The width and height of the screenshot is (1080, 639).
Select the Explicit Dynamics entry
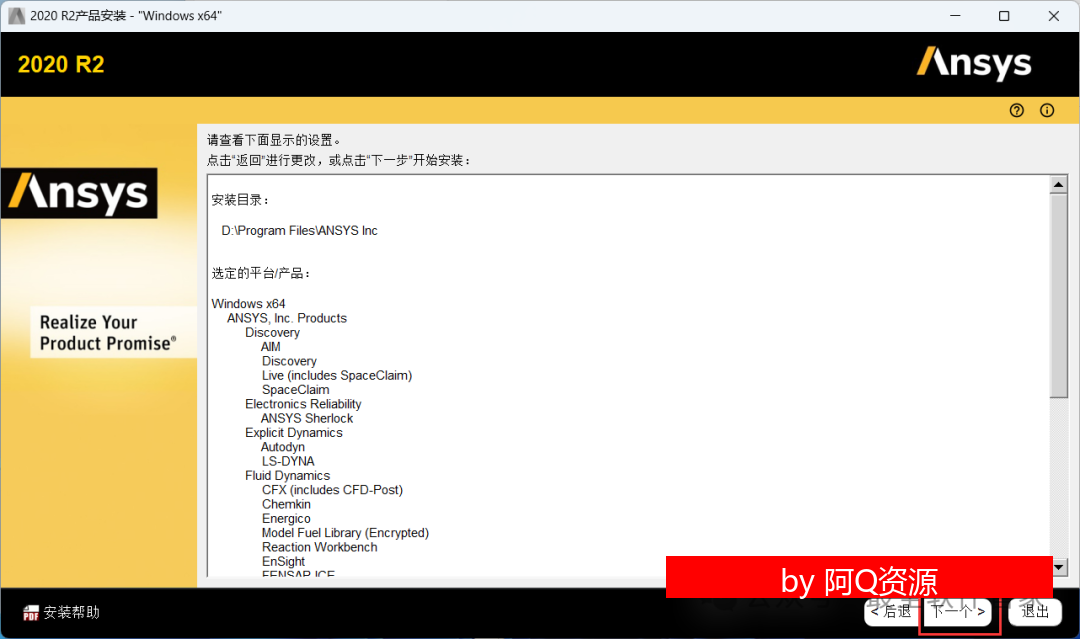coord(294,433)
